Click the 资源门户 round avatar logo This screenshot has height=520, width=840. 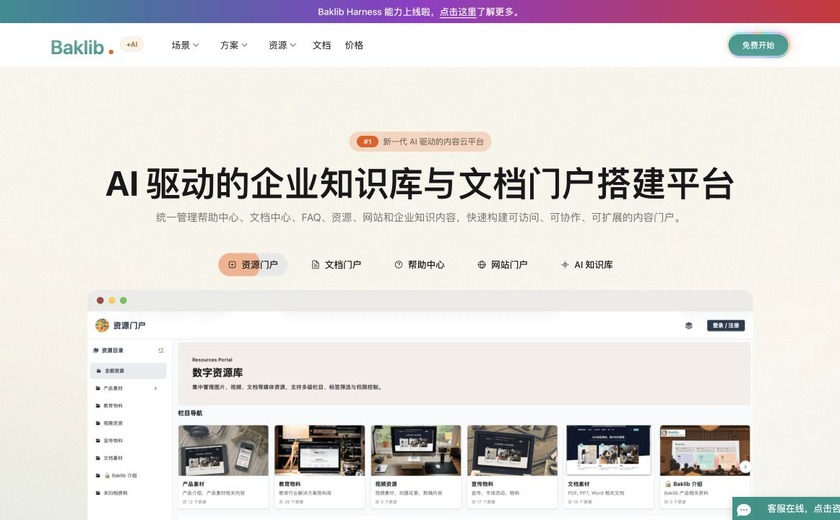(x=102, y=325)
